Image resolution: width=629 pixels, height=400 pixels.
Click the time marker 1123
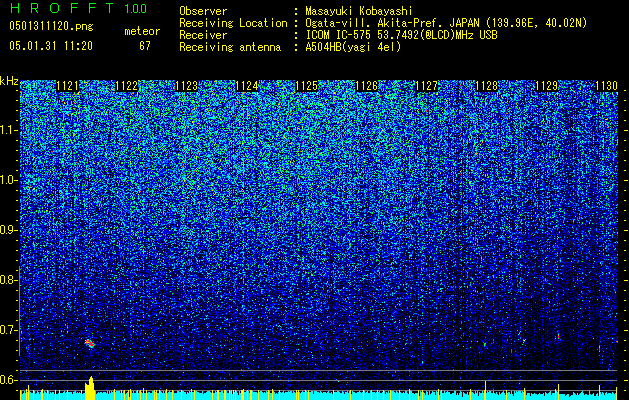(x=187, y=86)
